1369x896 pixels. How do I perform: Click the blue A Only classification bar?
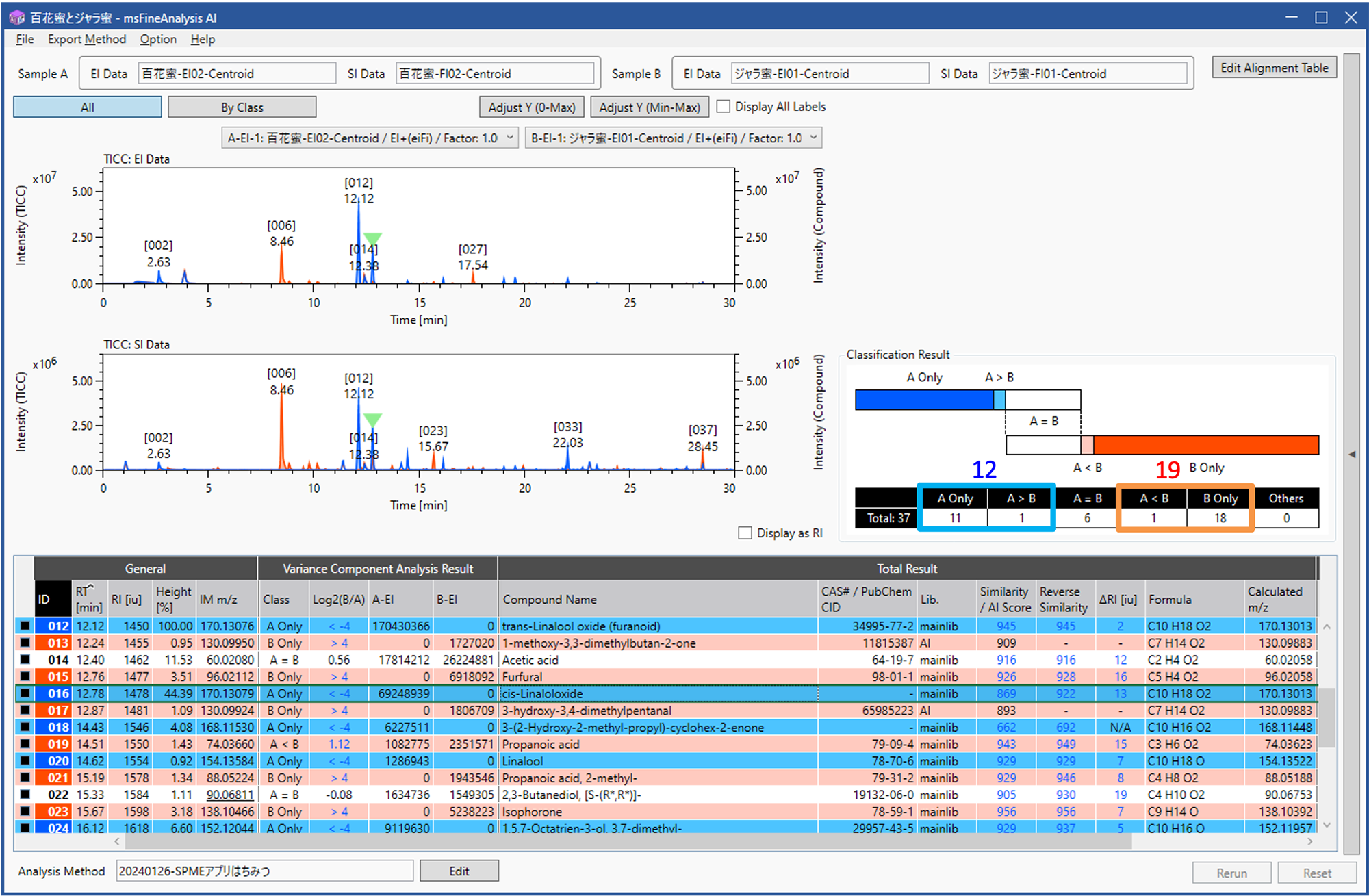924,400
